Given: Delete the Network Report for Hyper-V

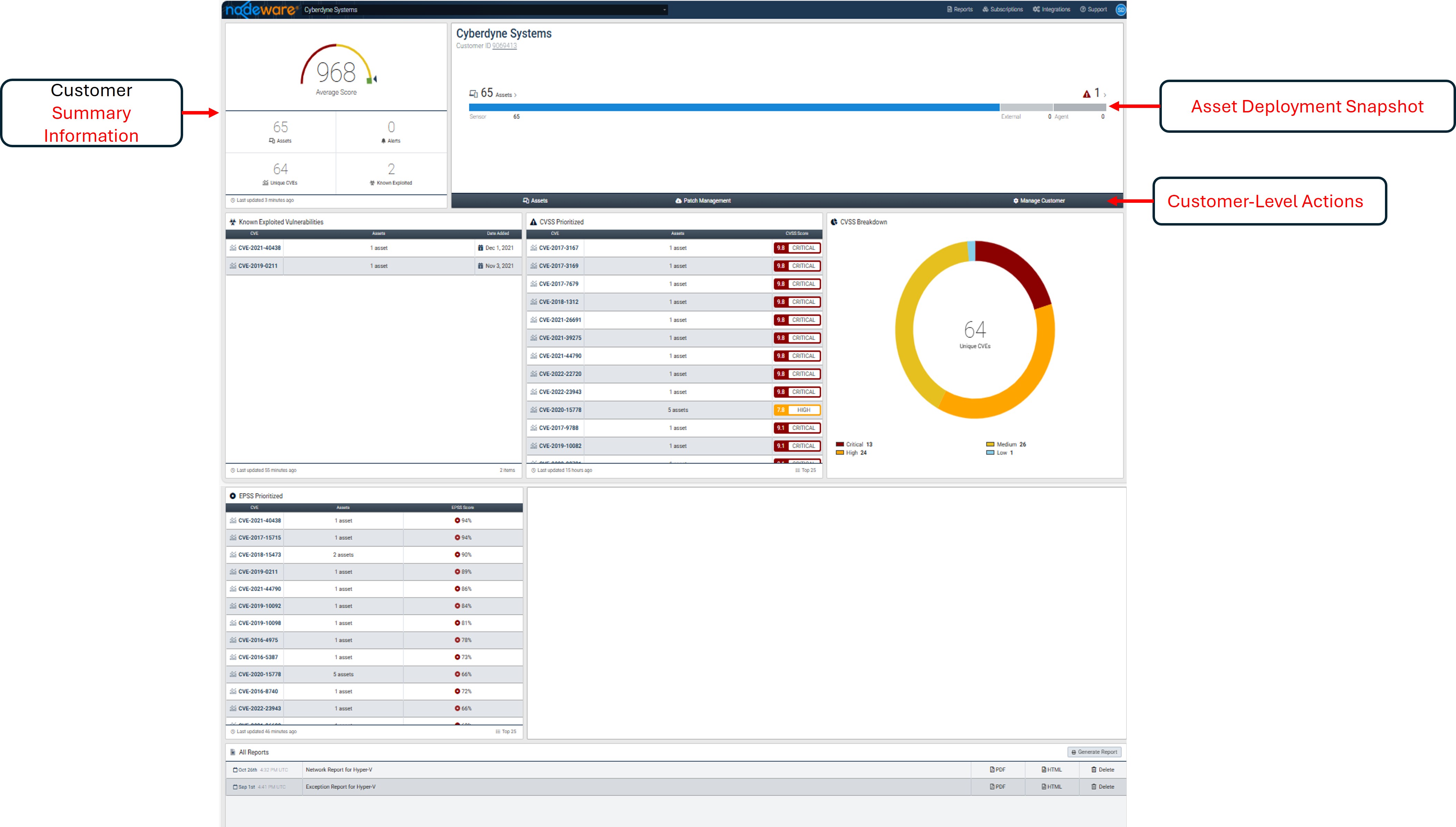Looking at the screenshot, I should 1102,770.
